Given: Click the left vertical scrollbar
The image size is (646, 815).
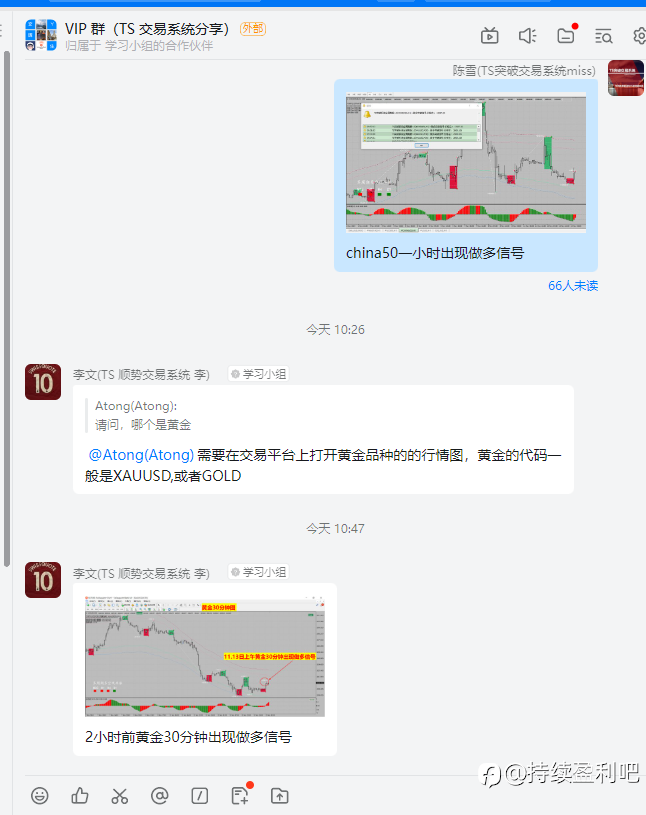Looking at the screenshot, I should (6, 309).
